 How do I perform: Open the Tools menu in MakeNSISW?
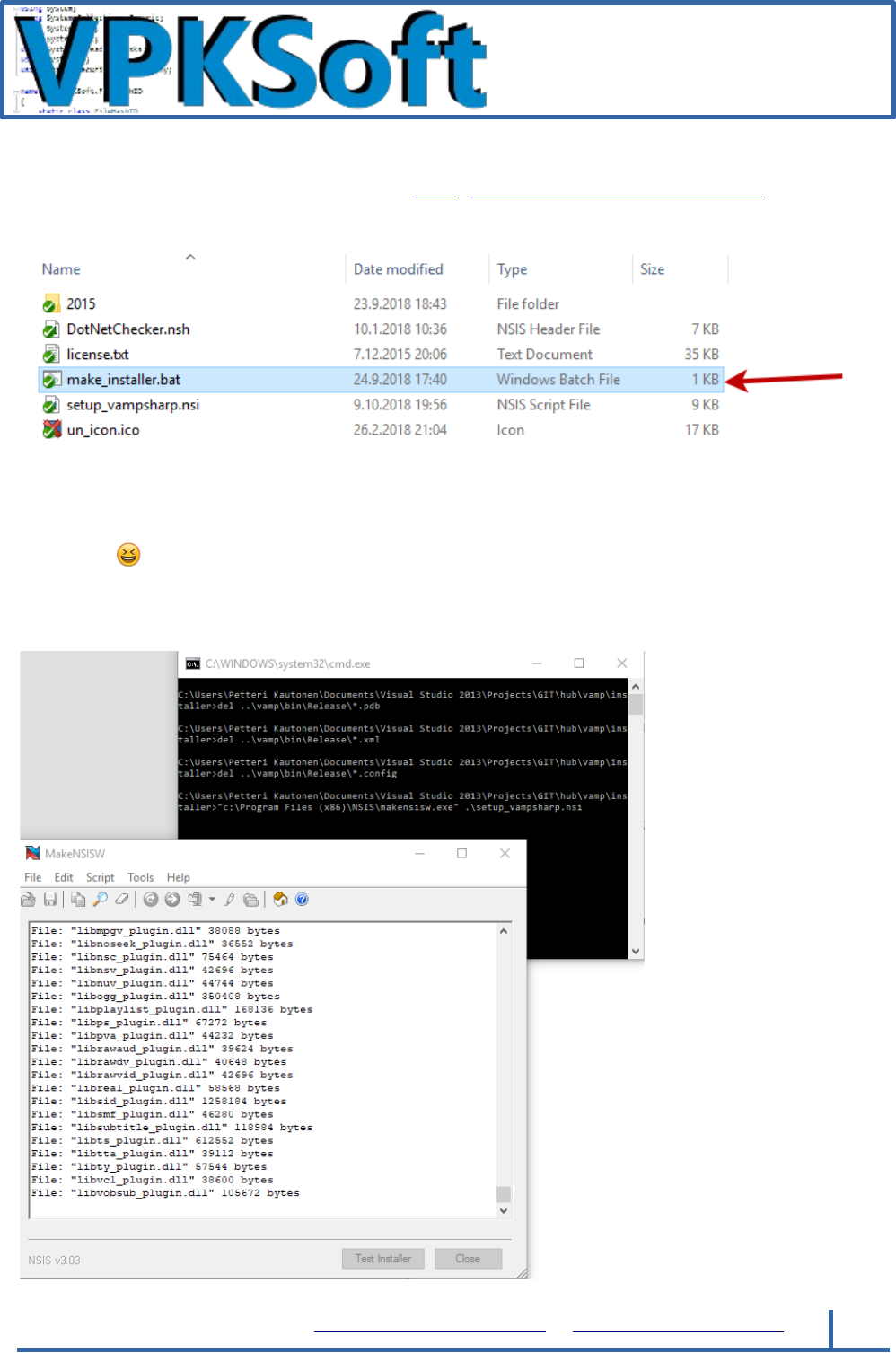pos(140,877)
